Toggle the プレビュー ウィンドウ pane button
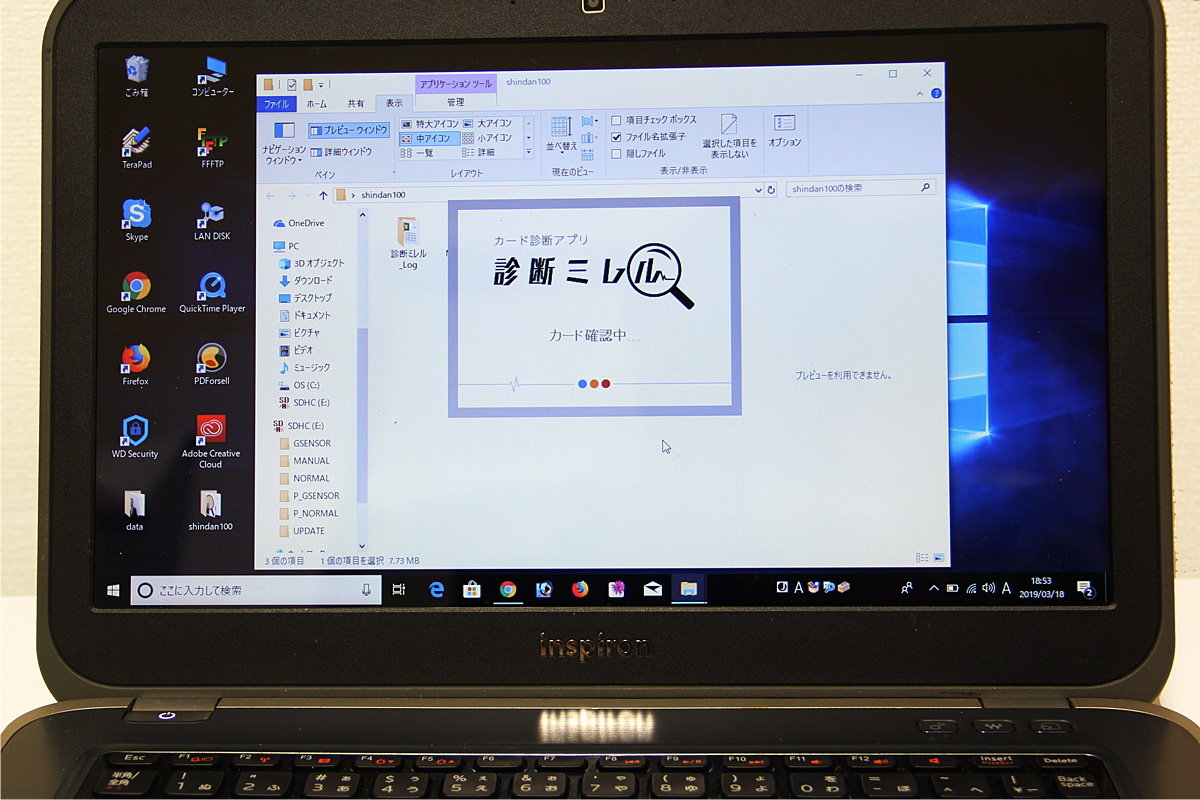 point(348,130)
